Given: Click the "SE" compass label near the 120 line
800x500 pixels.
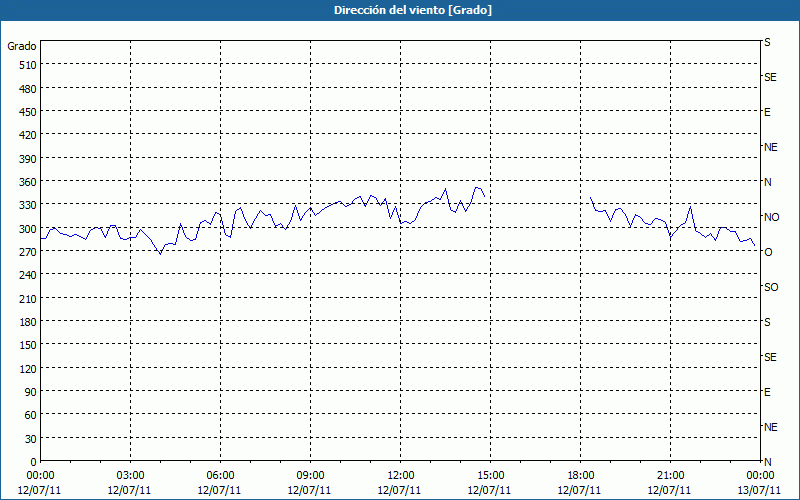Looking at the screenshot, I should click(x=770, y=357).
